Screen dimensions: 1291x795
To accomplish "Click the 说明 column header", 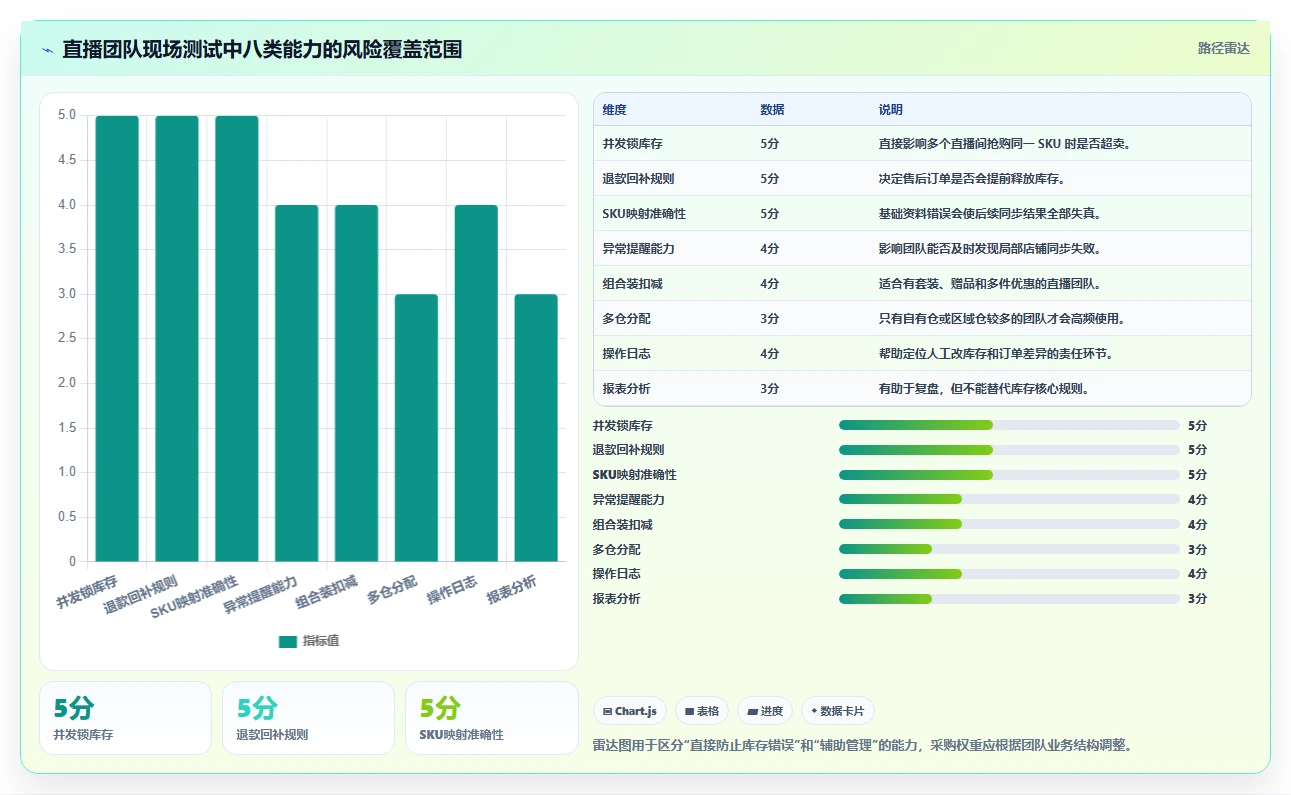I will pos(890,110).
